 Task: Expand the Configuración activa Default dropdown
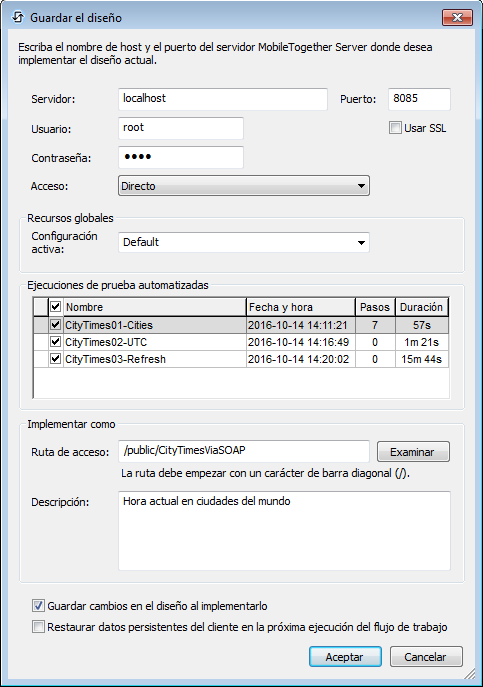tap(244, 242)
